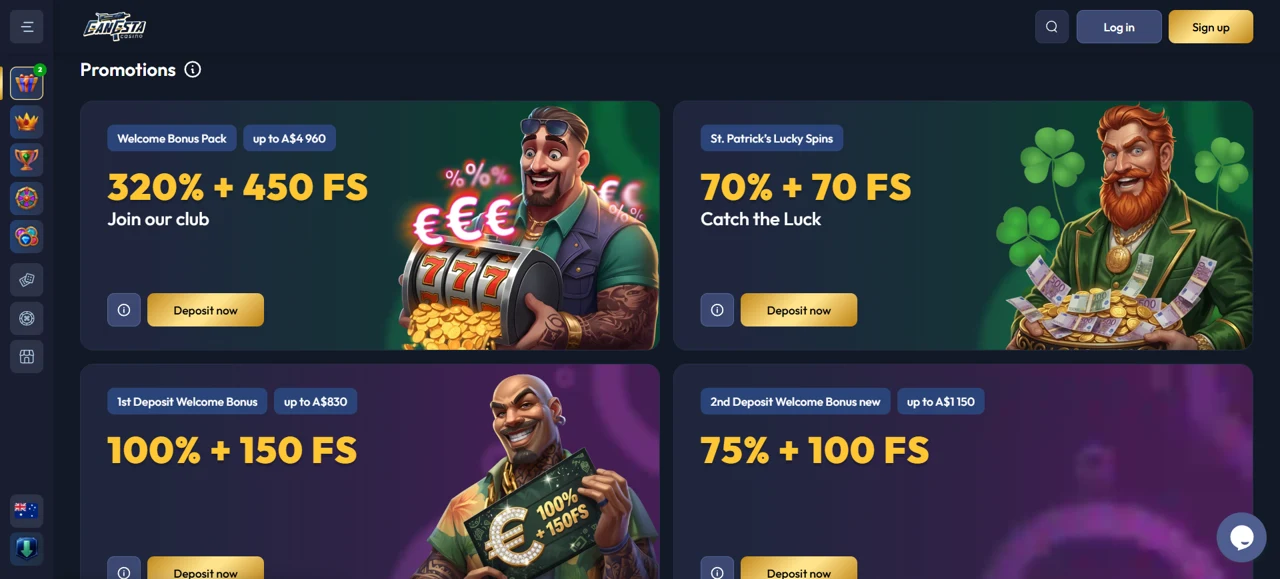Select the crown icon in sidebar

click(27, 122)
